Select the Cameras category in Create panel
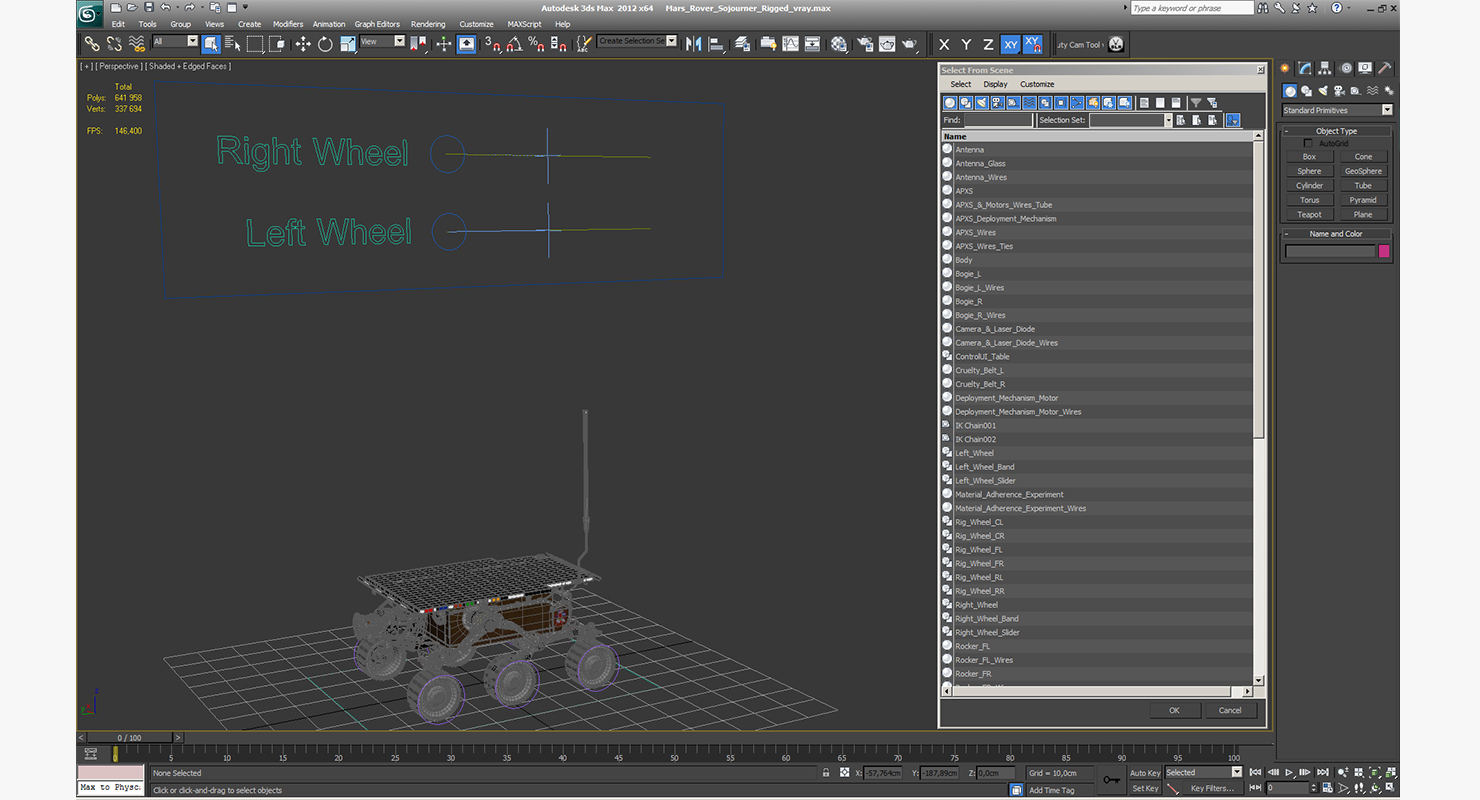Viewport: 1480px width, 800px height. tap(1339, 91)
